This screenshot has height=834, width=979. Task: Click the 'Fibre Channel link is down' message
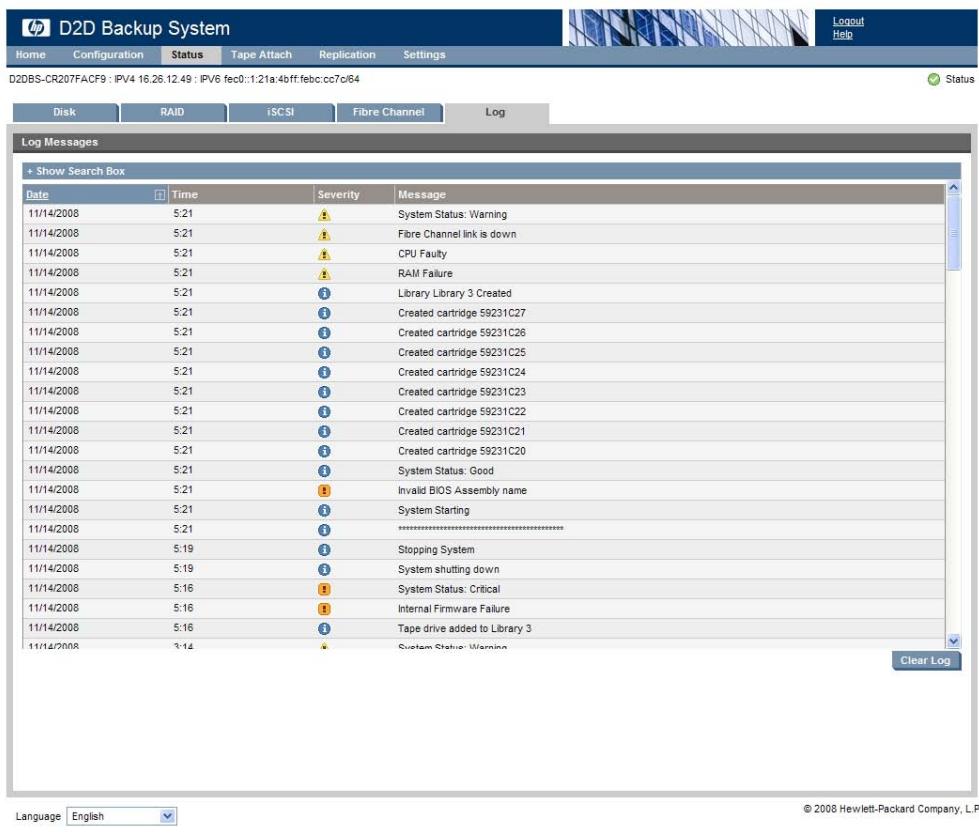click(457, 234)
